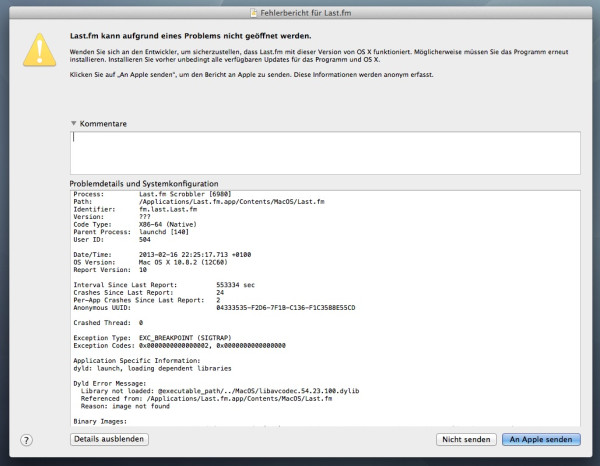Click the Path line of crash report
This screenshot has width=600, height=466.
pyautogui.click(x=199, y=202)
